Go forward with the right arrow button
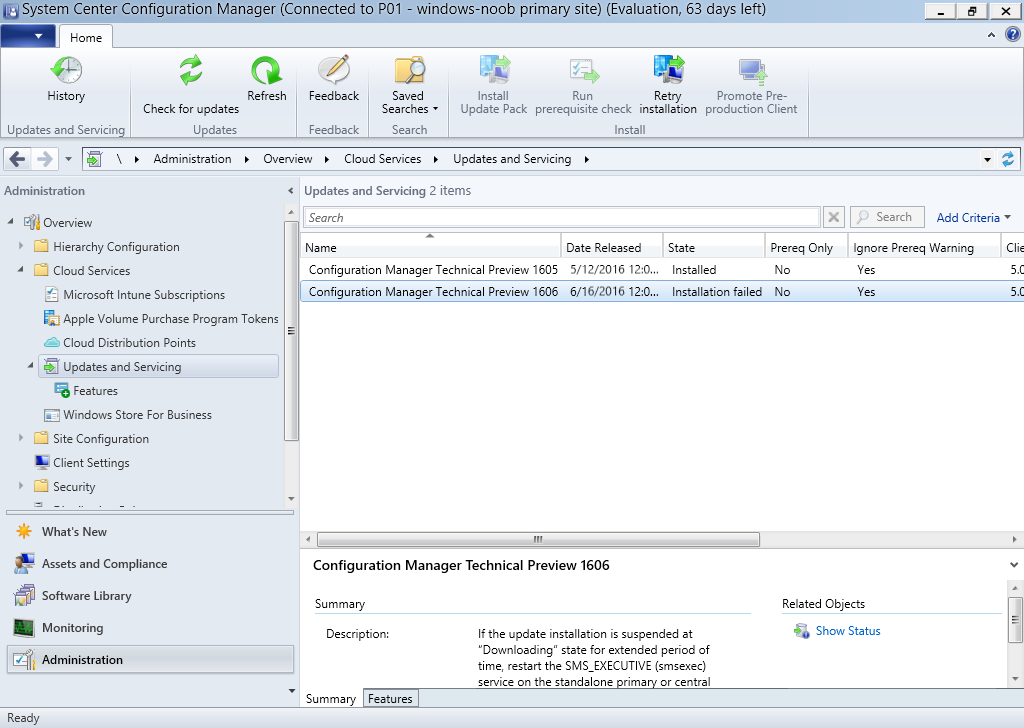1024x728 pixels. tap(44, 159)
